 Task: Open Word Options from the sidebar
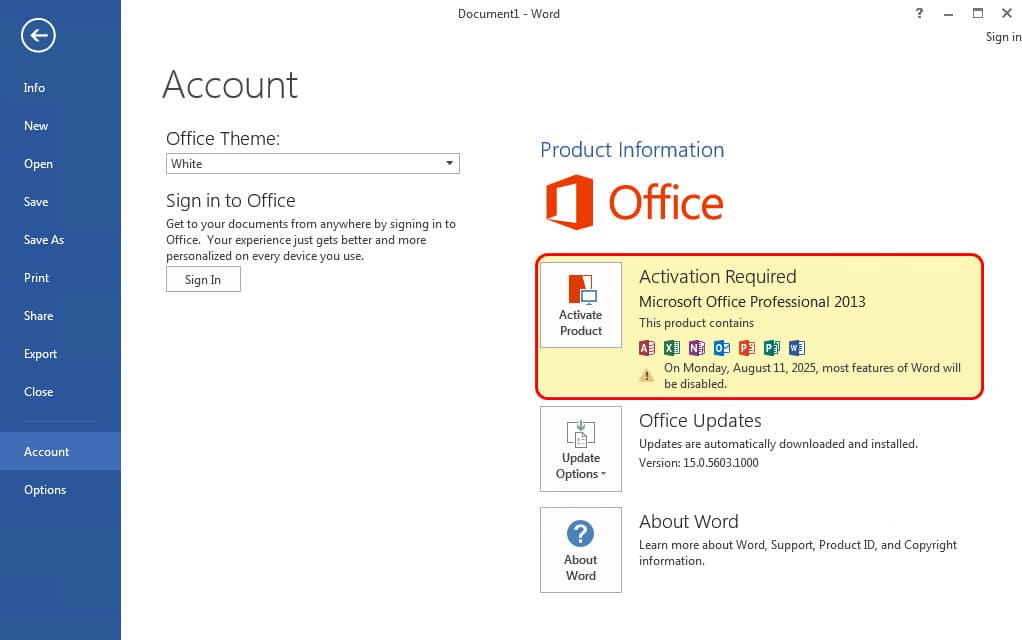(45, 489)
